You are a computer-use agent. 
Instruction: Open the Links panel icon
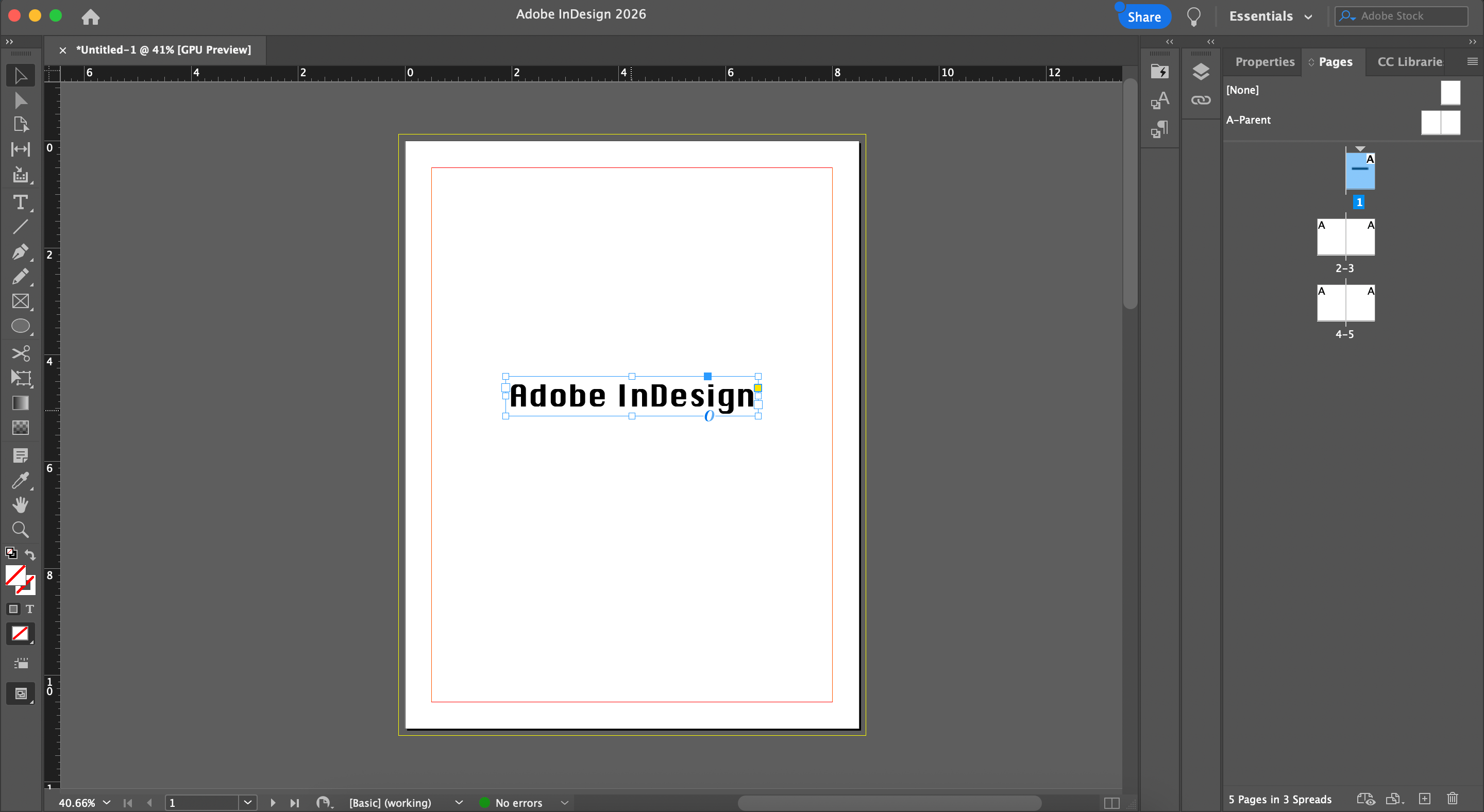point(1201,100)
